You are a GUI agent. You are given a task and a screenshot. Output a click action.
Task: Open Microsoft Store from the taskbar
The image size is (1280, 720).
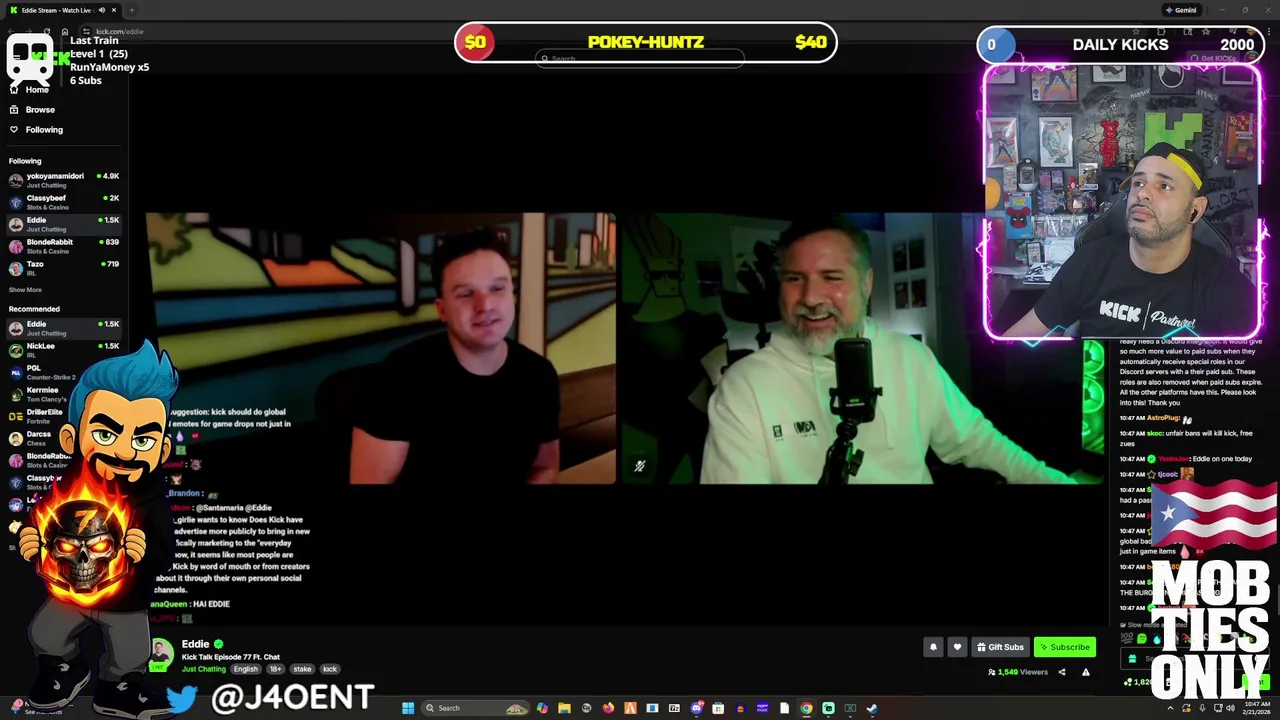tap(718, 708)
